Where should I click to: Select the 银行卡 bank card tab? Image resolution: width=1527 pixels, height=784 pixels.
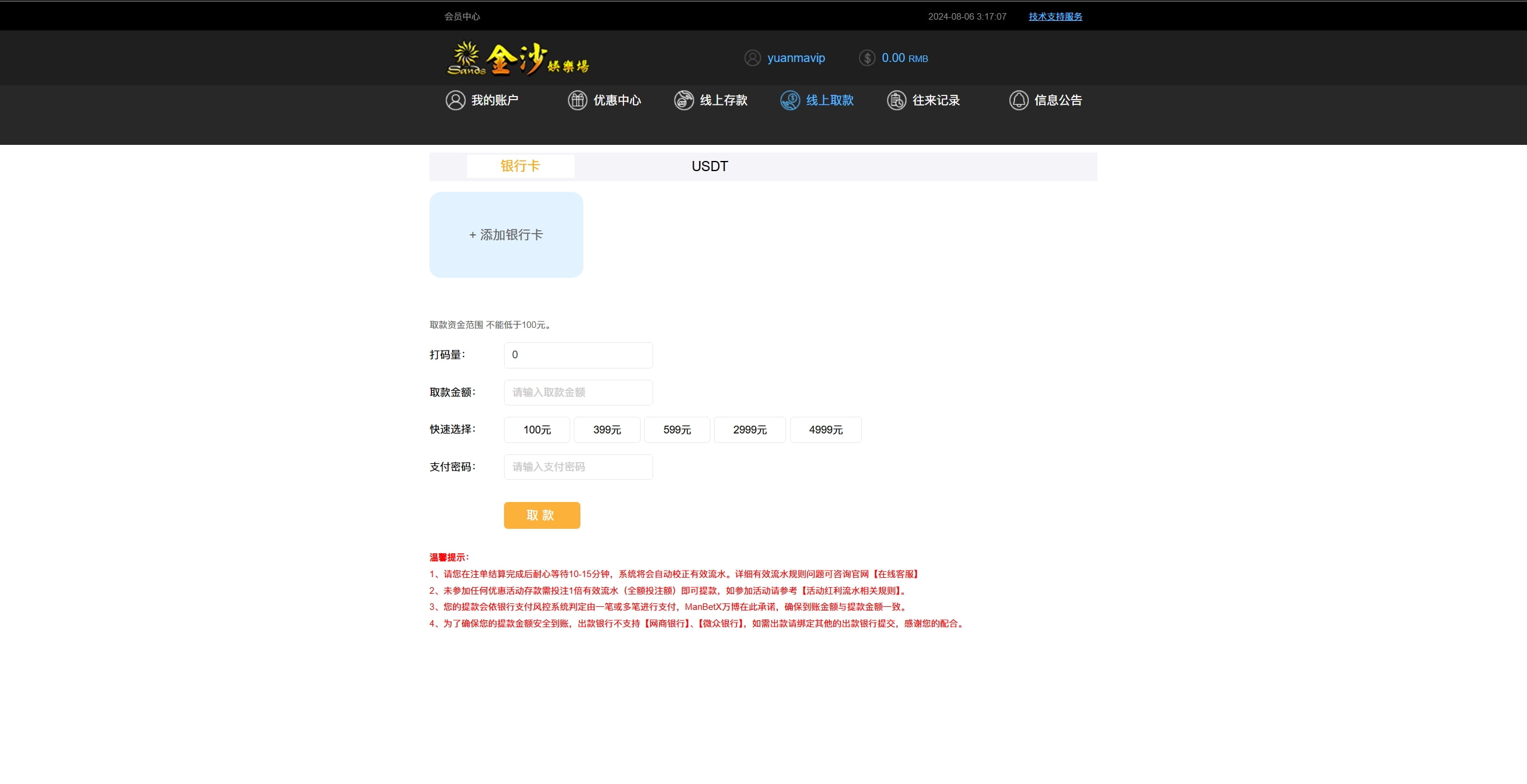pos(520,166)
